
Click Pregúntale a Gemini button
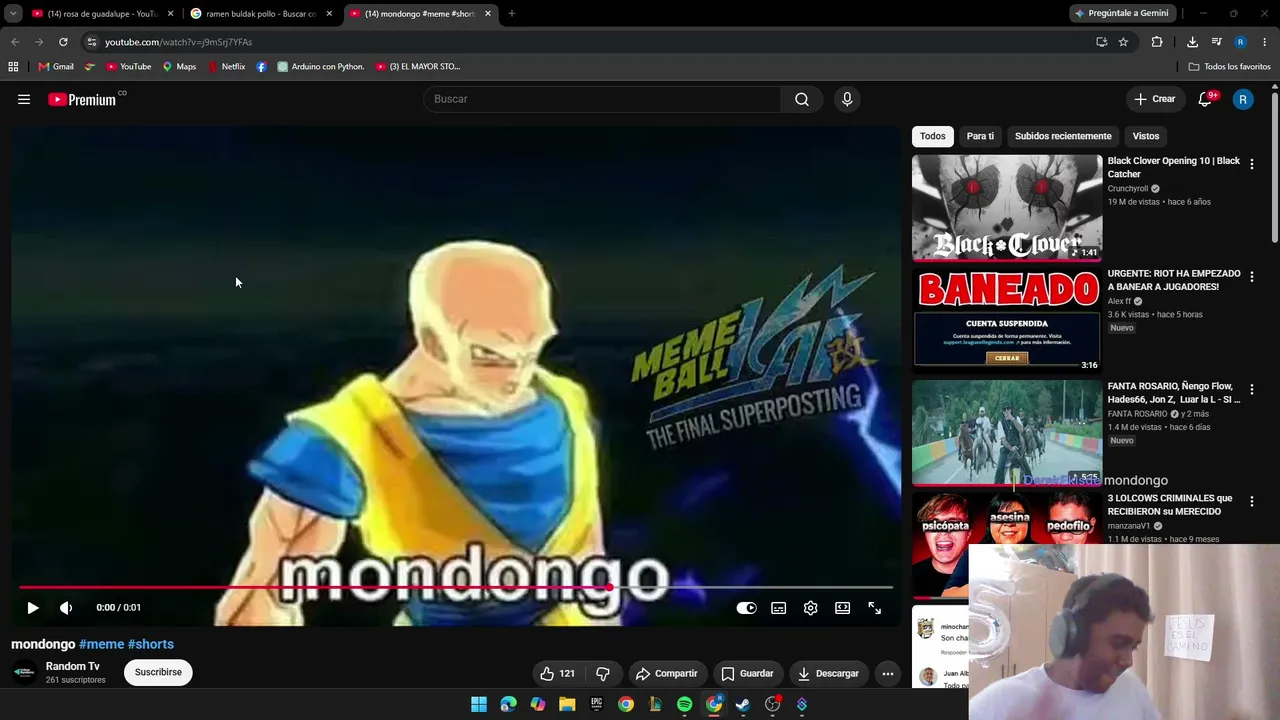pos(1121,14)
